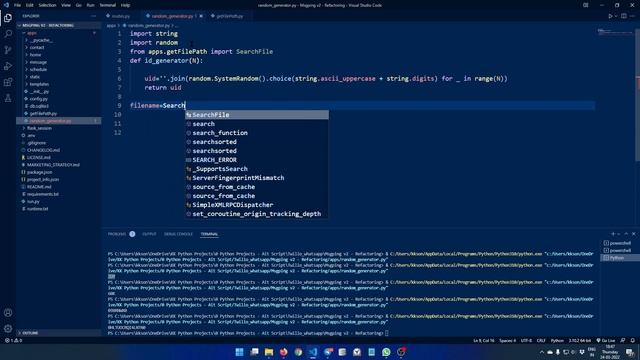Split the editor right
This screenshot has width=640, height=360.
[624, 16]
